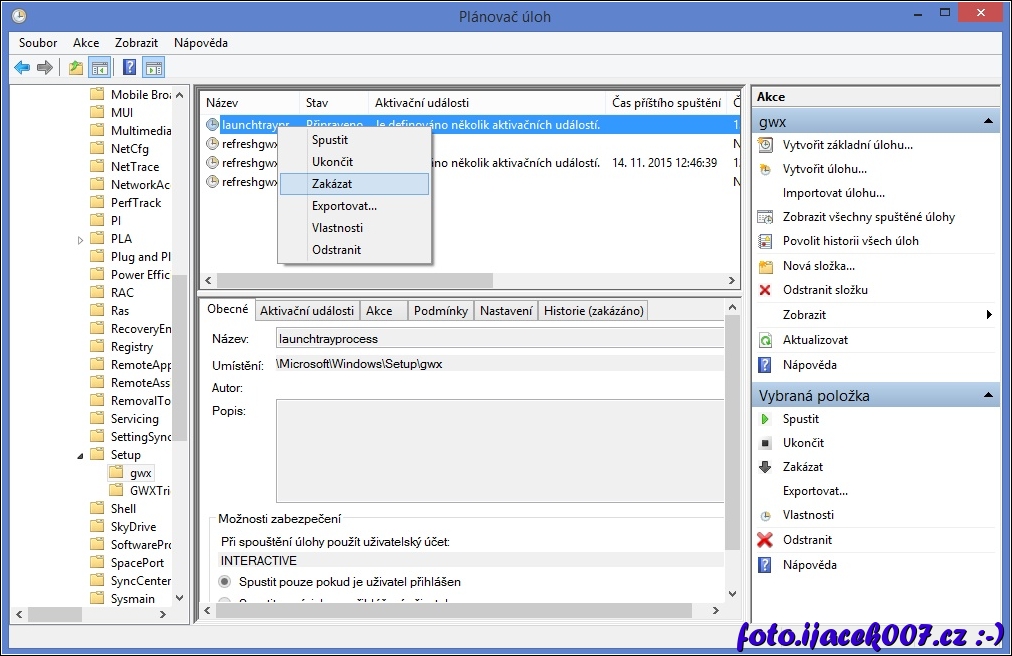Collapse the Setup folder node
The height and width of the screenshot is (656, 1012).
[81, 455]
